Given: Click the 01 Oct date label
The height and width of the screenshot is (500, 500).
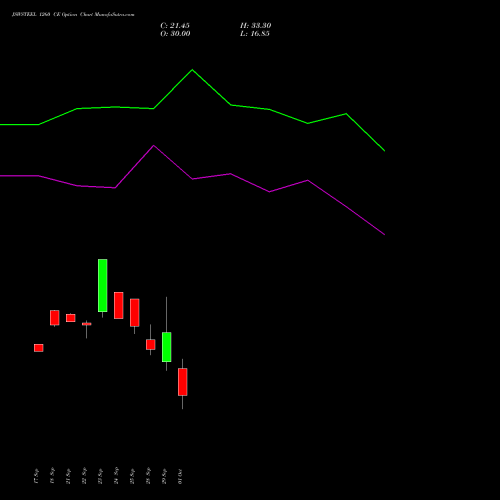Looking at the screenshot, I should point(180,476).
